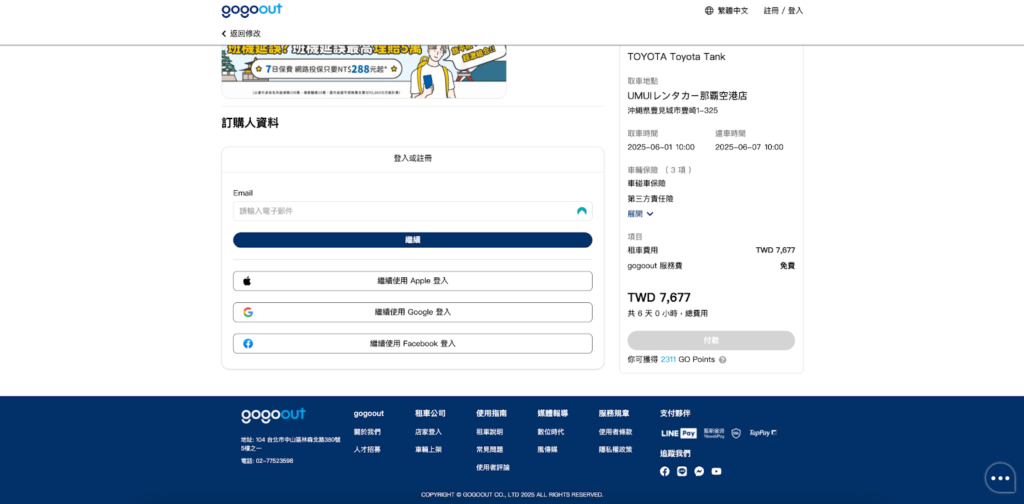Open GO Points help question-mark icon
1024x504 pixels.
pos(722,360)
